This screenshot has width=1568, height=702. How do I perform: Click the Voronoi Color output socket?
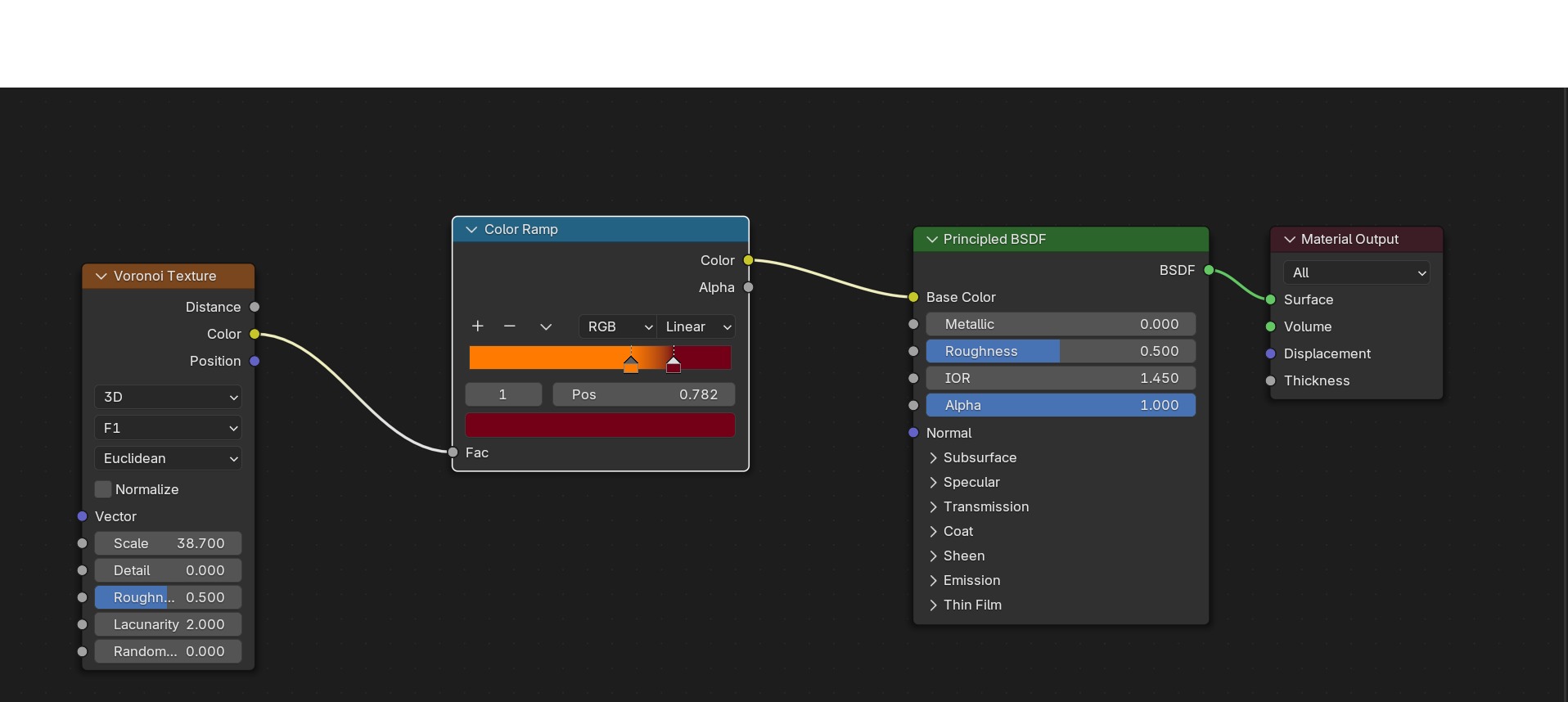tap(255, 334)
